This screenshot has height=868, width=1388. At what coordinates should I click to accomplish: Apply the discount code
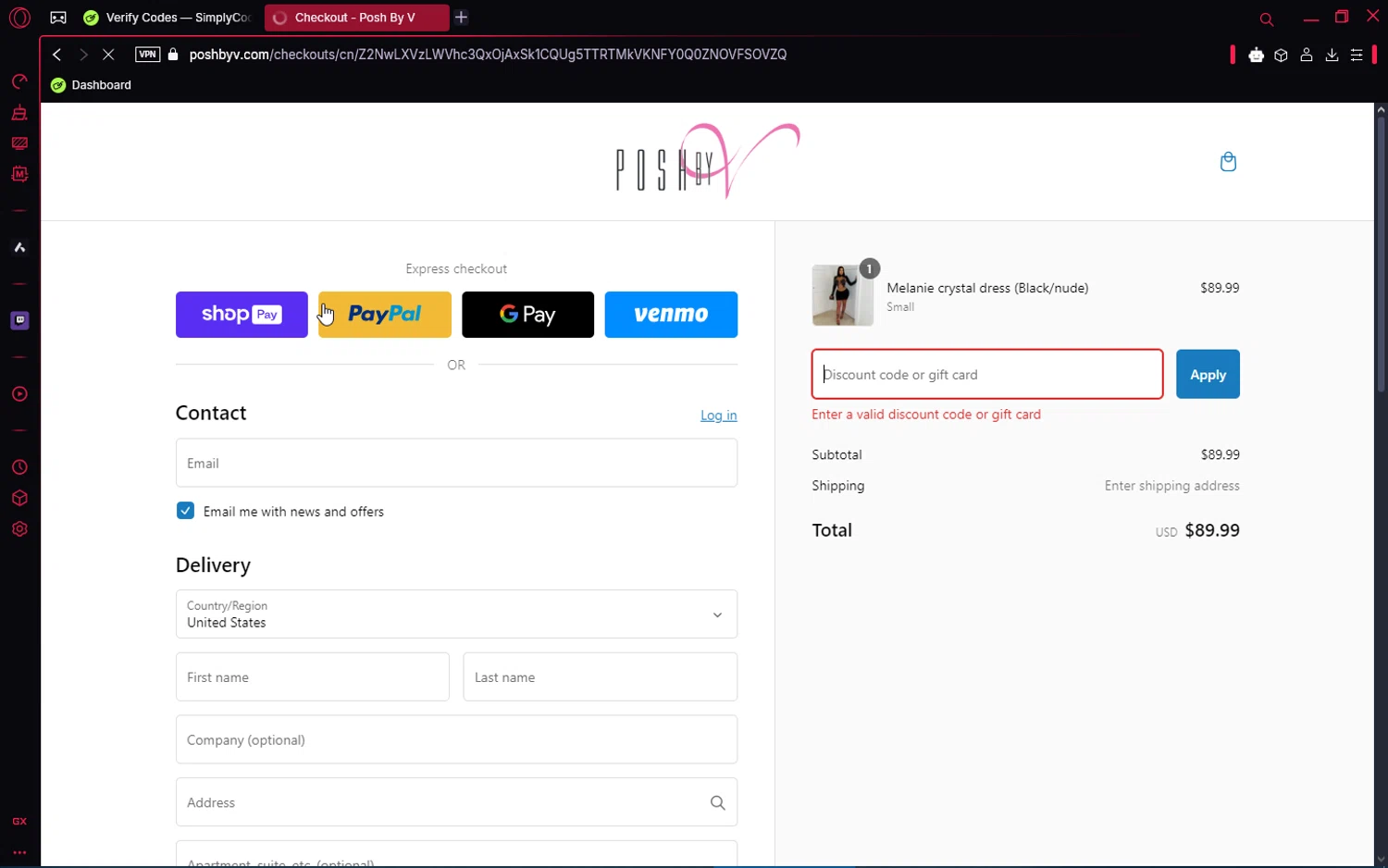pyautogui.click(x=1208, y=374)
